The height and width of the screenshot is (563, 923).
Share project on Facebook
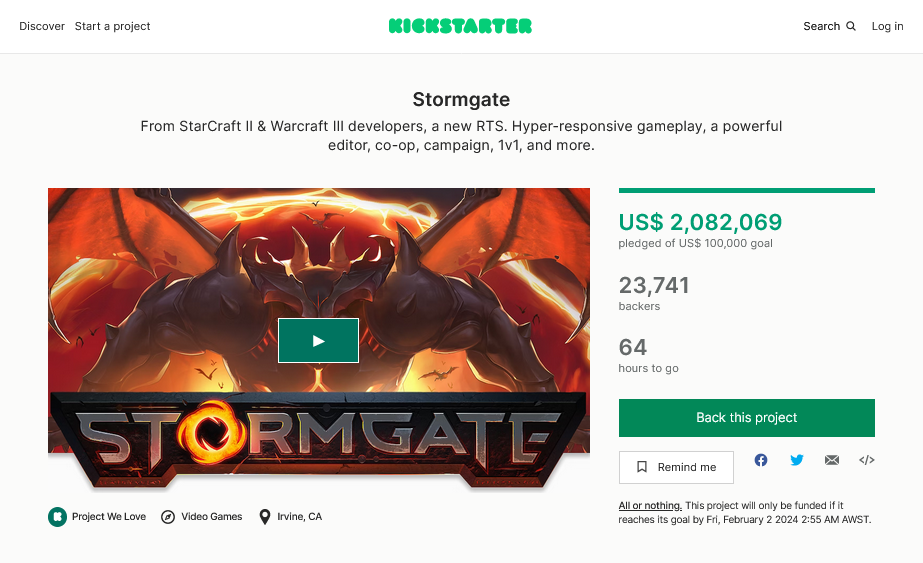[761, 460]
